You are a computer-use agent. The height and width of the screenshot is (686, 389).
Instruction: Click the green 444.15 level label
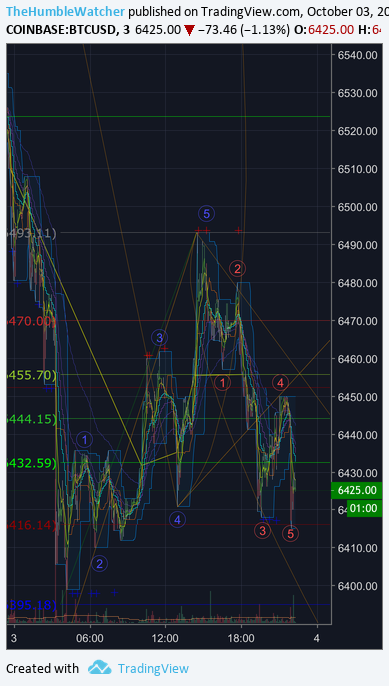point(32,419)
